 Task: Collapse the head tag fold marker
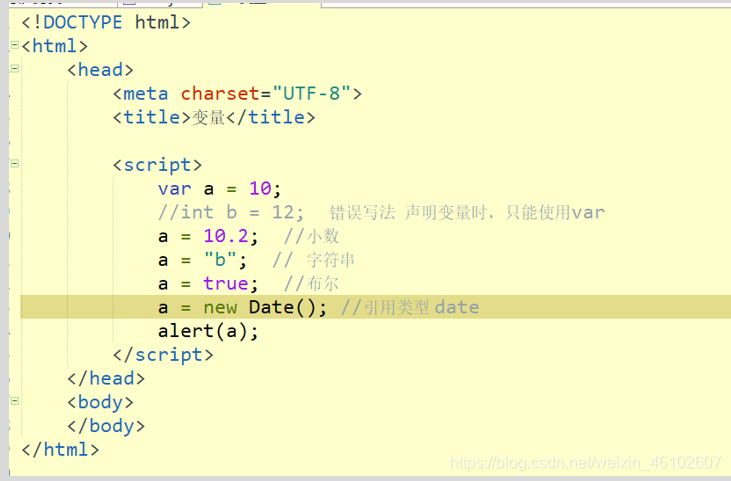[x=14, y=69]
